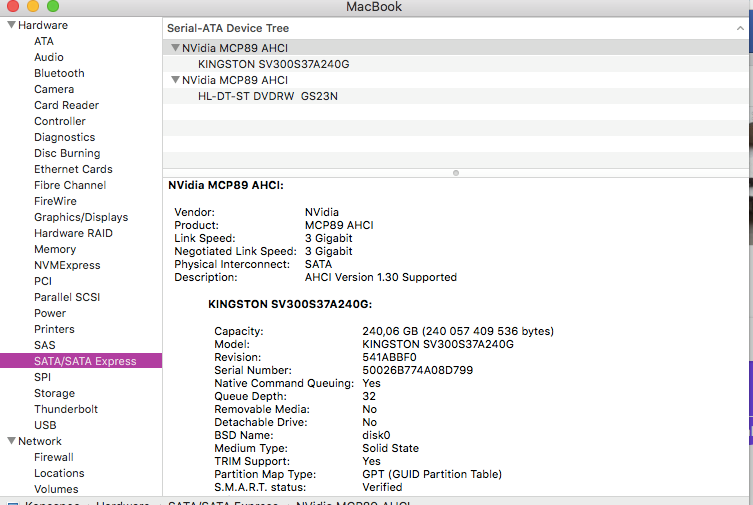Open Fibre Channel category
Viewport: 753px width, 505px height.
[x=70, y=185]
